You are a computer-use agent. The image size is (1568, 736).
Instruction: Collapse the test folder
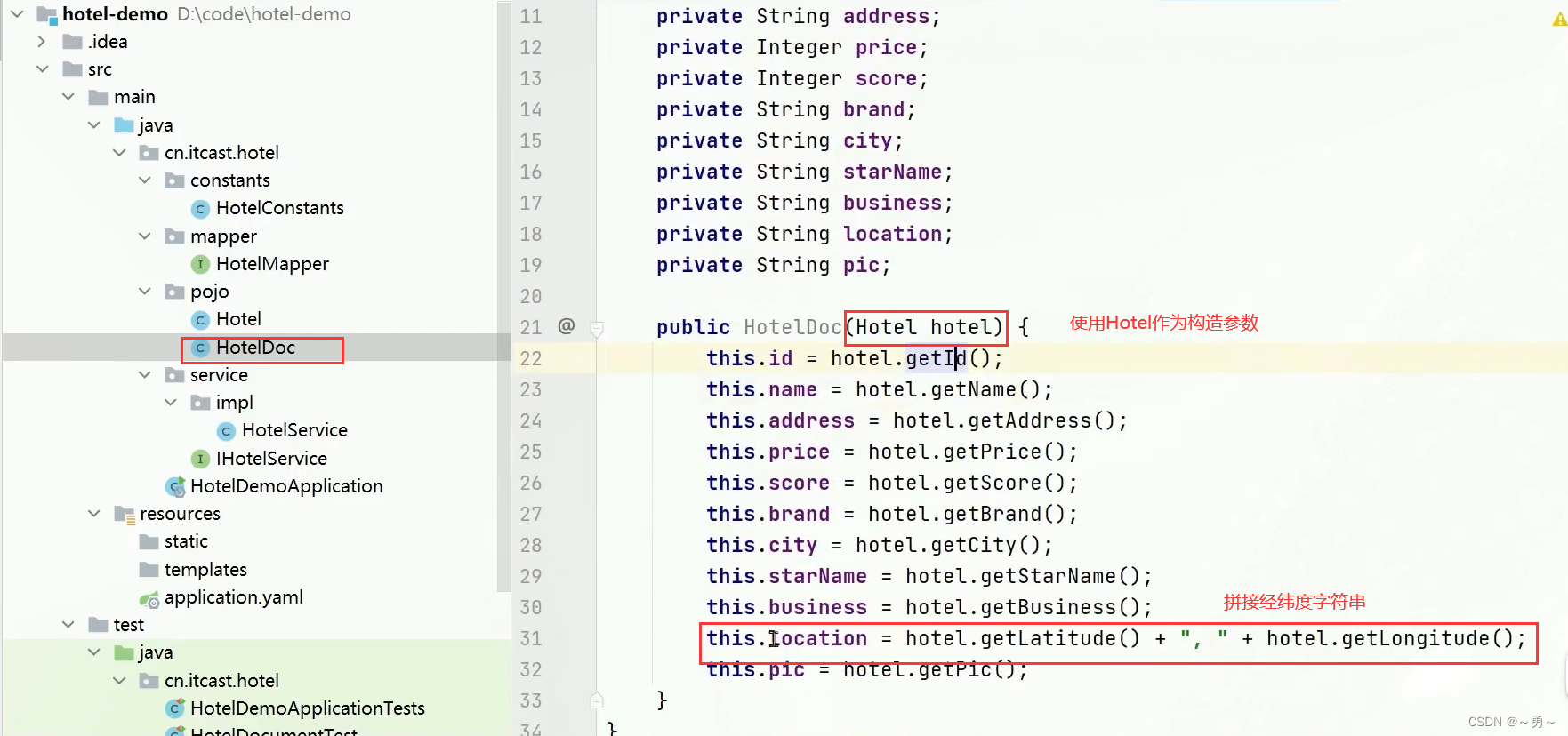[68, 624]
